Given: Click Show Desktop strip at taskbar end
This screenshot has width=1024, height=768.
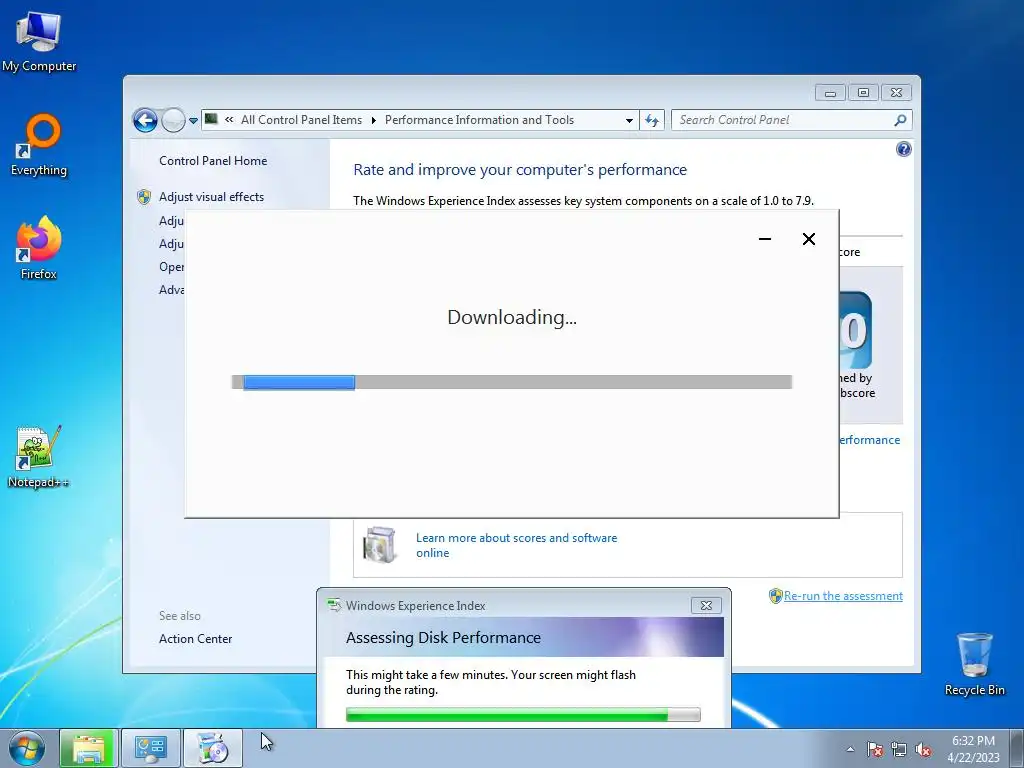Looking at the screenshot, I should click(1016, 749).
